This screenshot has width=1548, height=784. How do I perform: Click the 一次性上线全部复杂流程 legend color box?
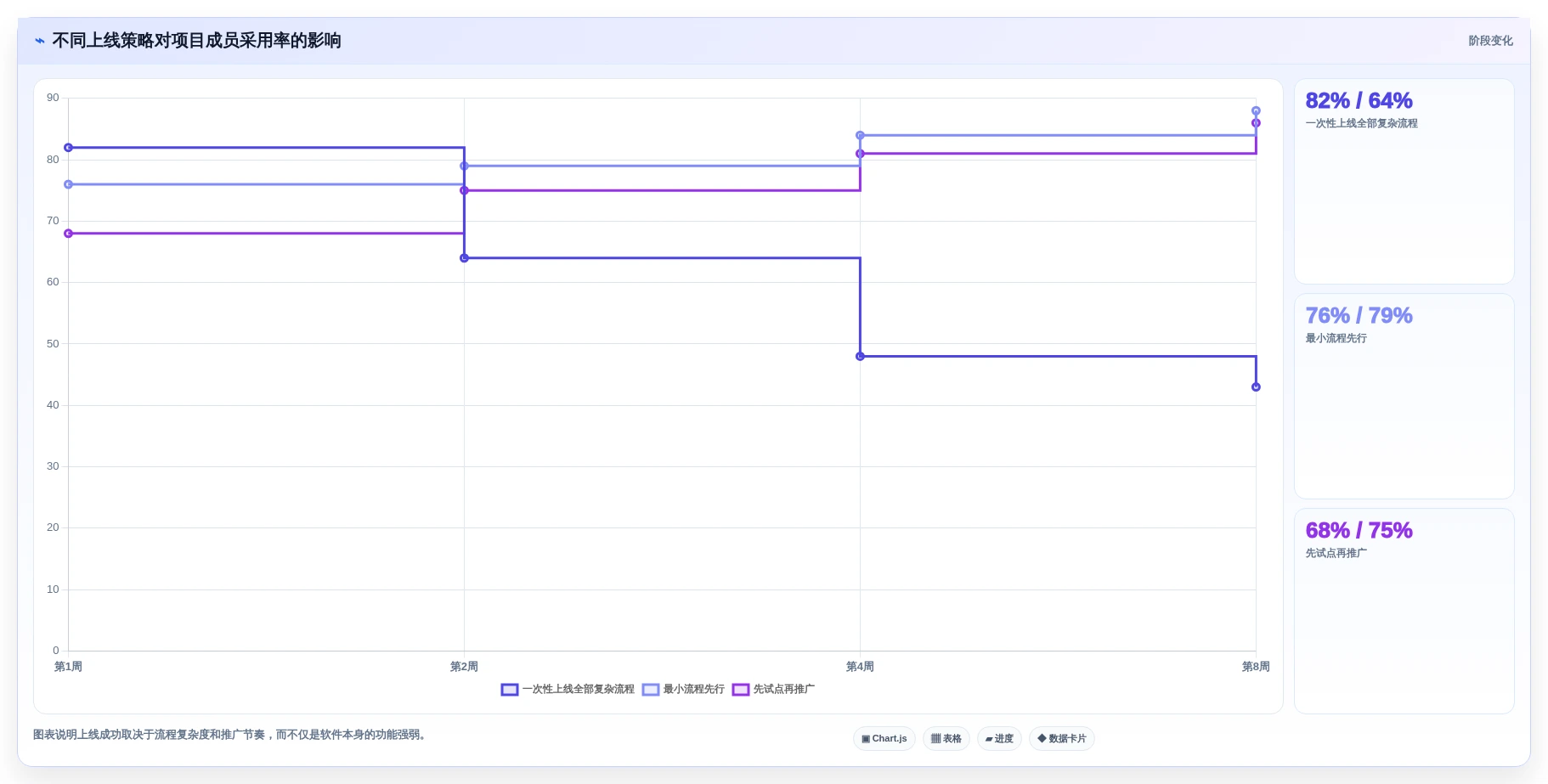tap(510, 690)
